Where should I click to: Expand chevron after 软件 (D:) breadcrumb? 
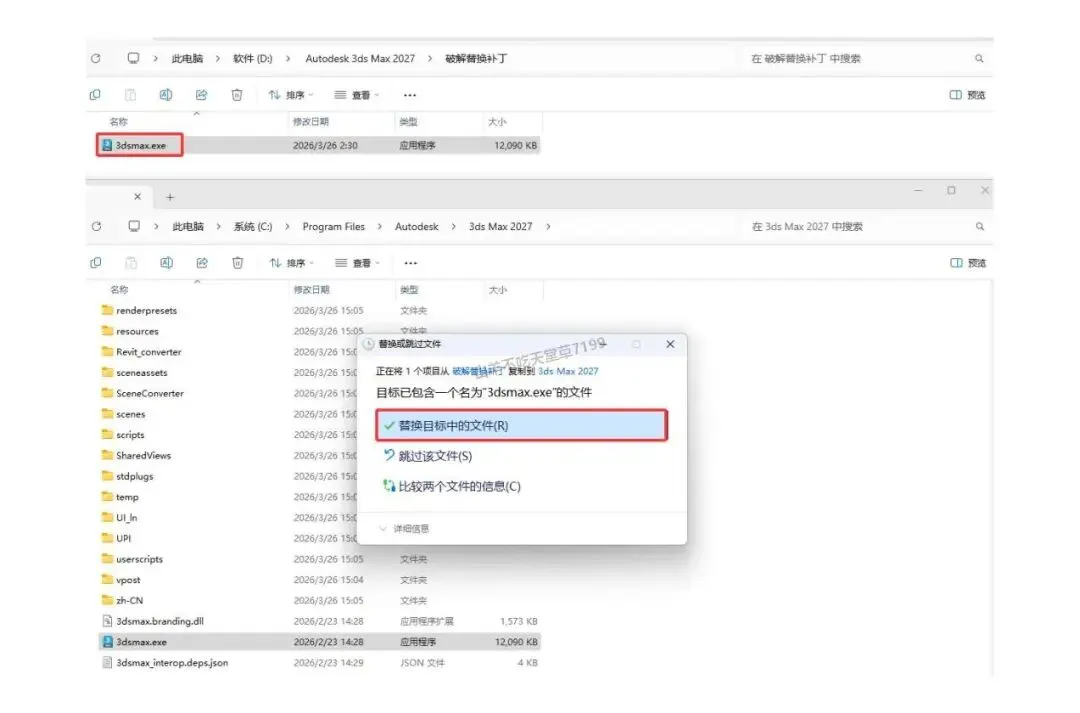pyautogui.click(x=288, y=59)
